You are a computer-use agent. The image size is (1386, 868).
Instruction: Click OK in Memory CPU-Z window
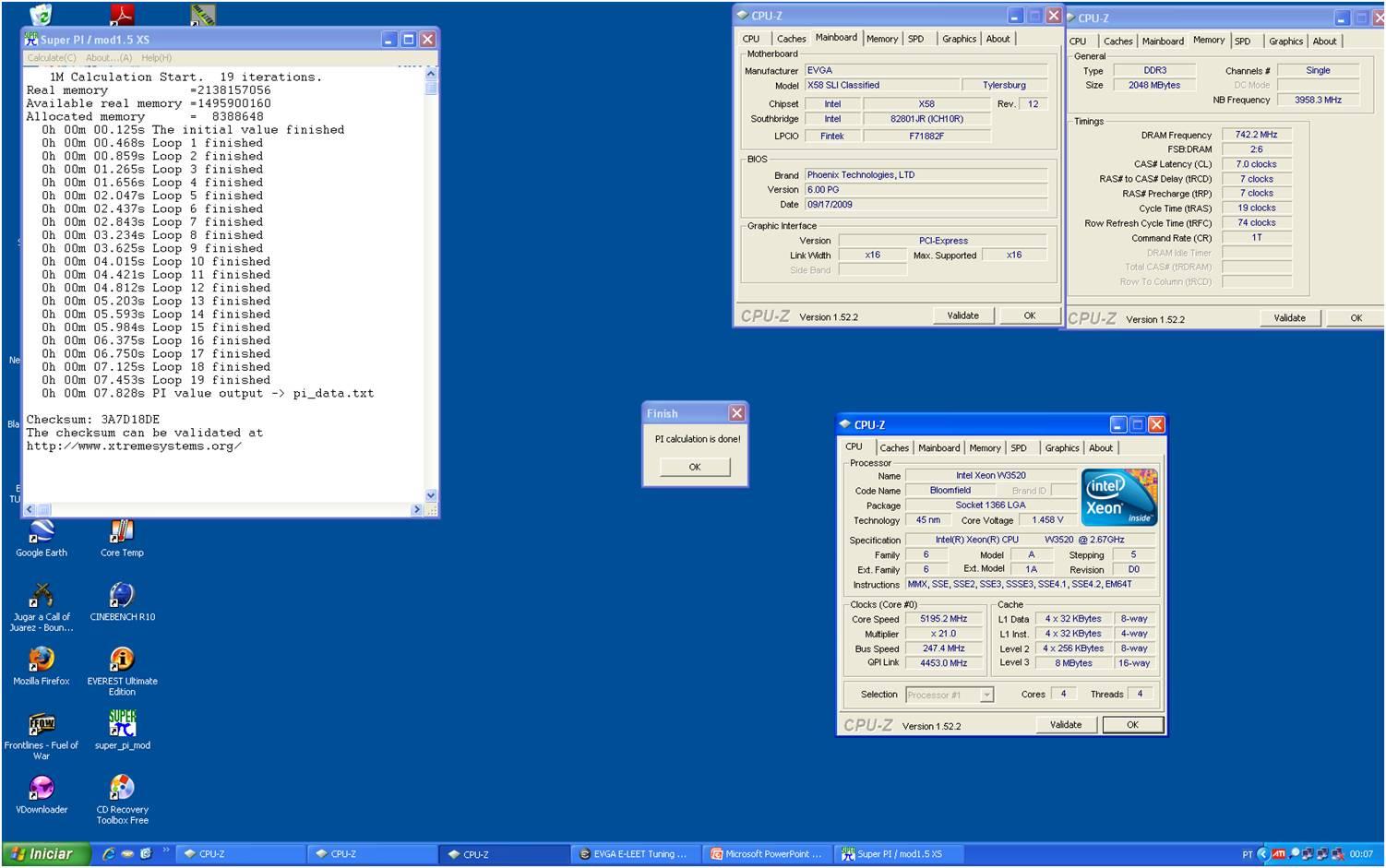(x=1356, y=318)
